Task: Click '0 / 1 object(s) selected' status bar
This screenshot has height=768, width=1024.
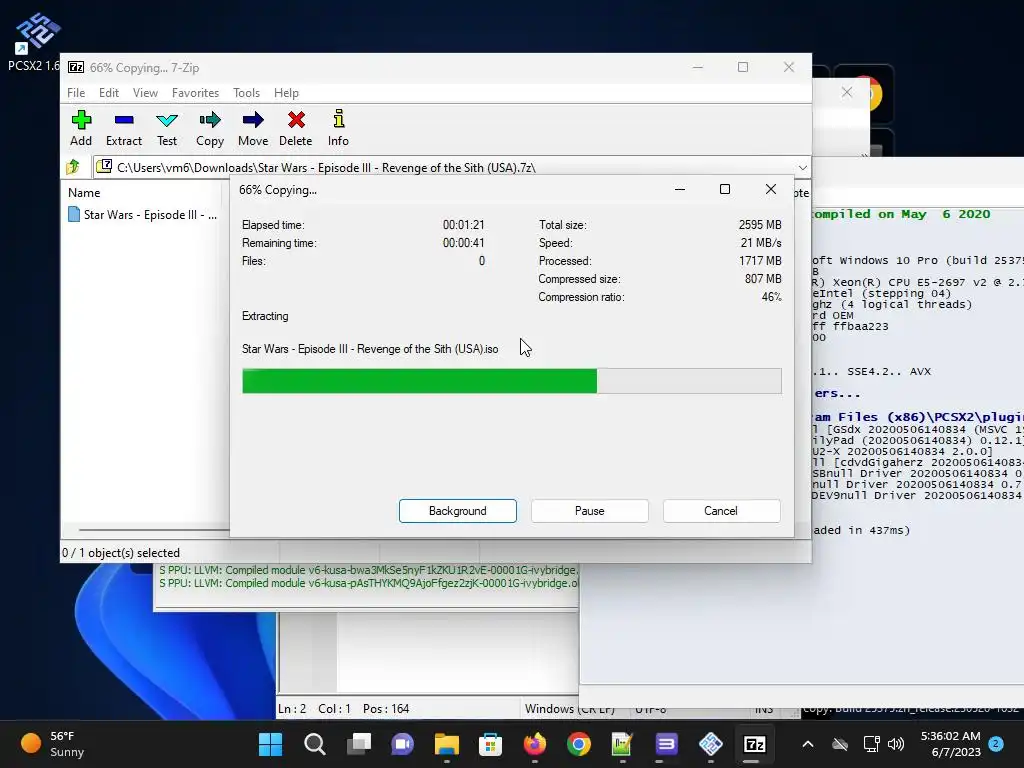Action: (x=121, y=552)
